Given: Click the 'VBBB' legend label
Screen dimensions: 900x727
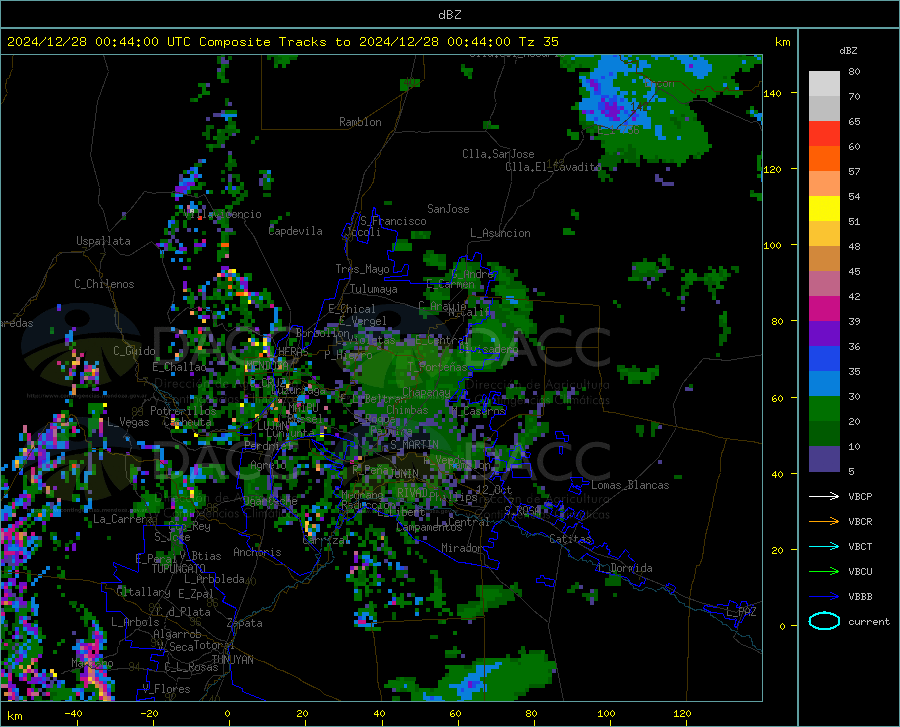Looking at the screenshot, I should (x=860, y=597).
